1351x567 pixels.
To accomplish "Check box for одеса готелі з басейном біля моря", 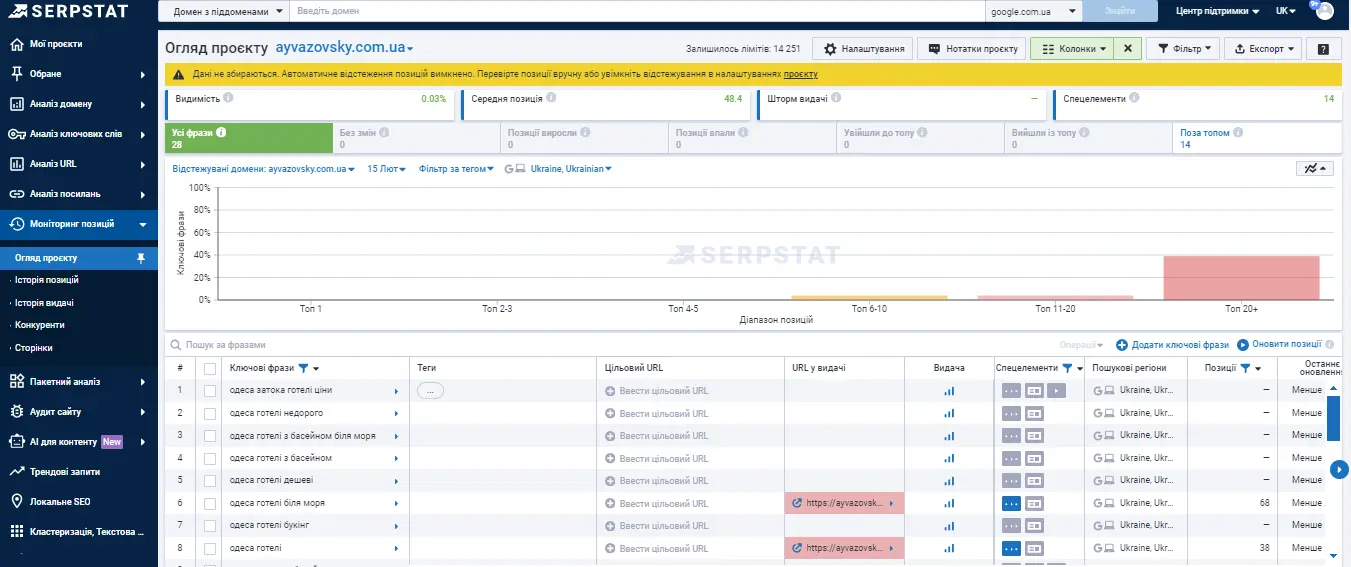I will 210,435.
